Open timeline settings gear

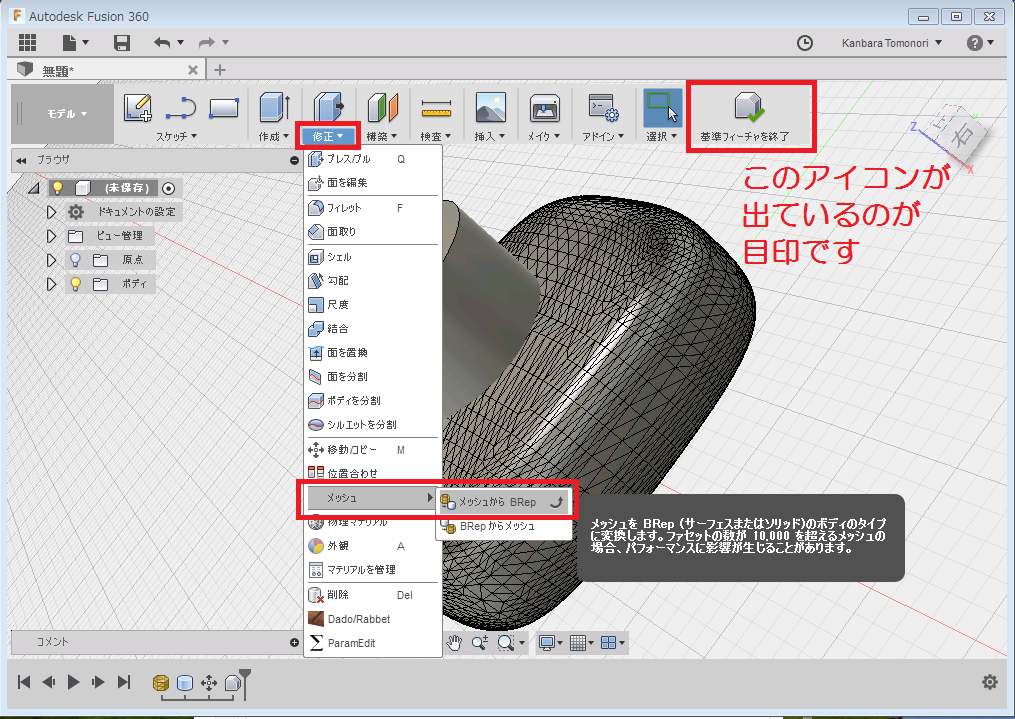tap(990, 681)
